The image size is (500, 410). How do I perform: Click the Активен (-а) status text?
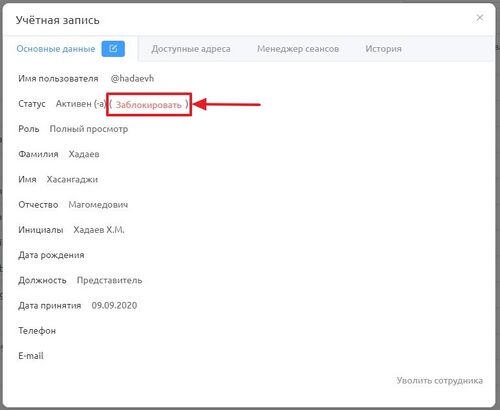81,104
